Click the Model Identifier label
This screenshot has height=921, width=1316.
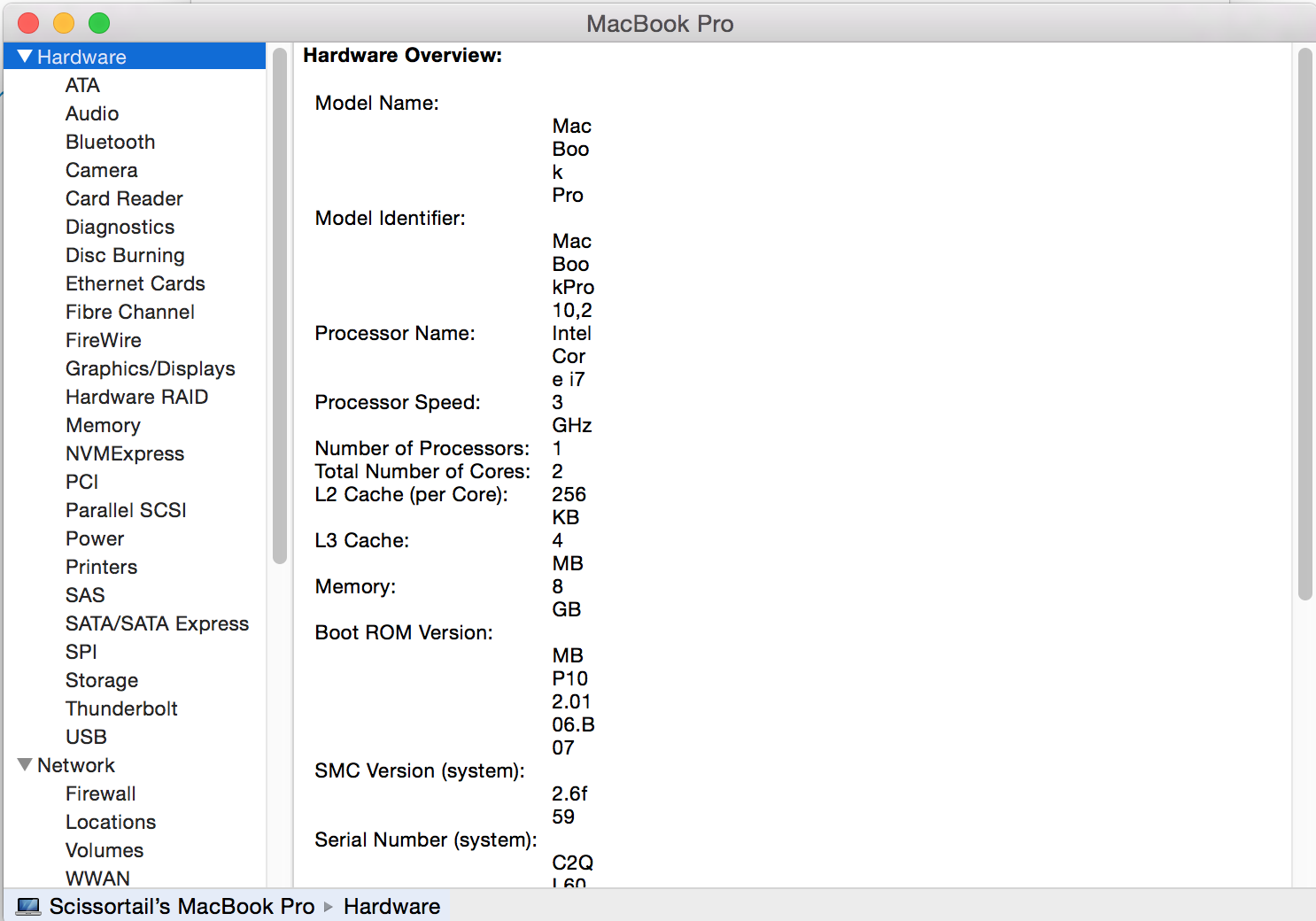391,218
